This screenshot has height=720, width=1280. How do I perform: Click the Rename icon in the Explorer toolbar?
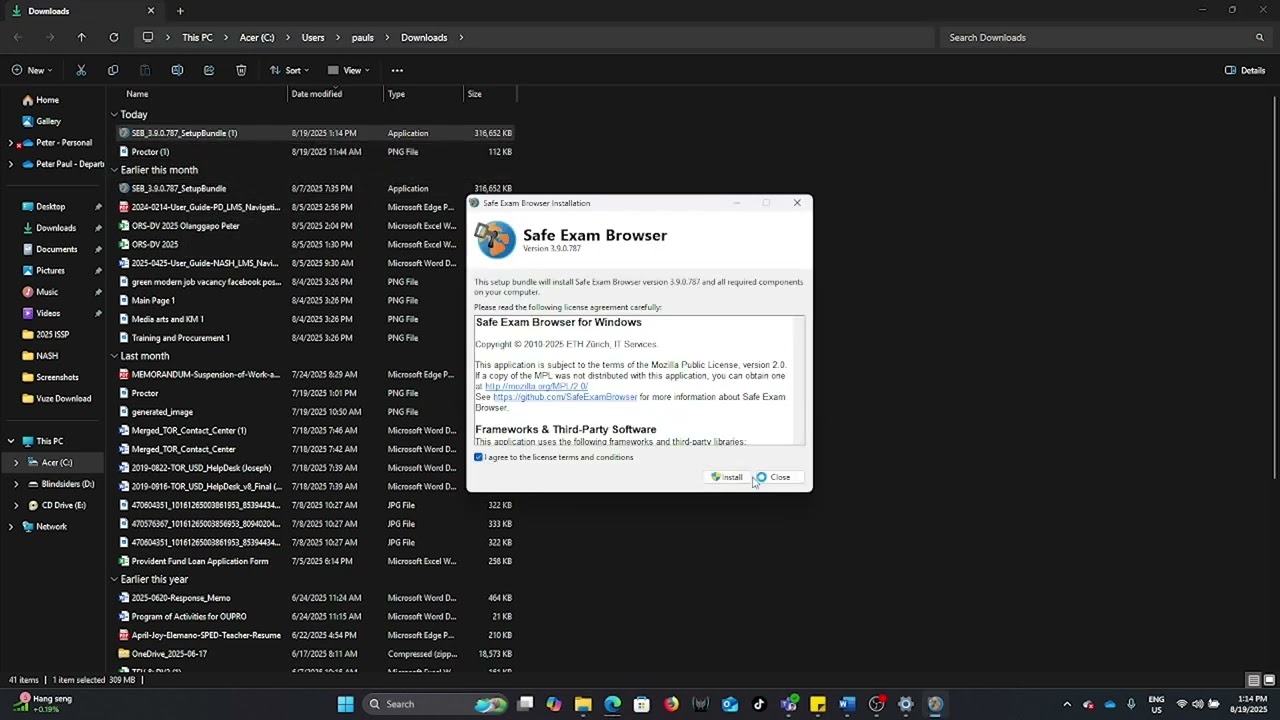point(177,70)
